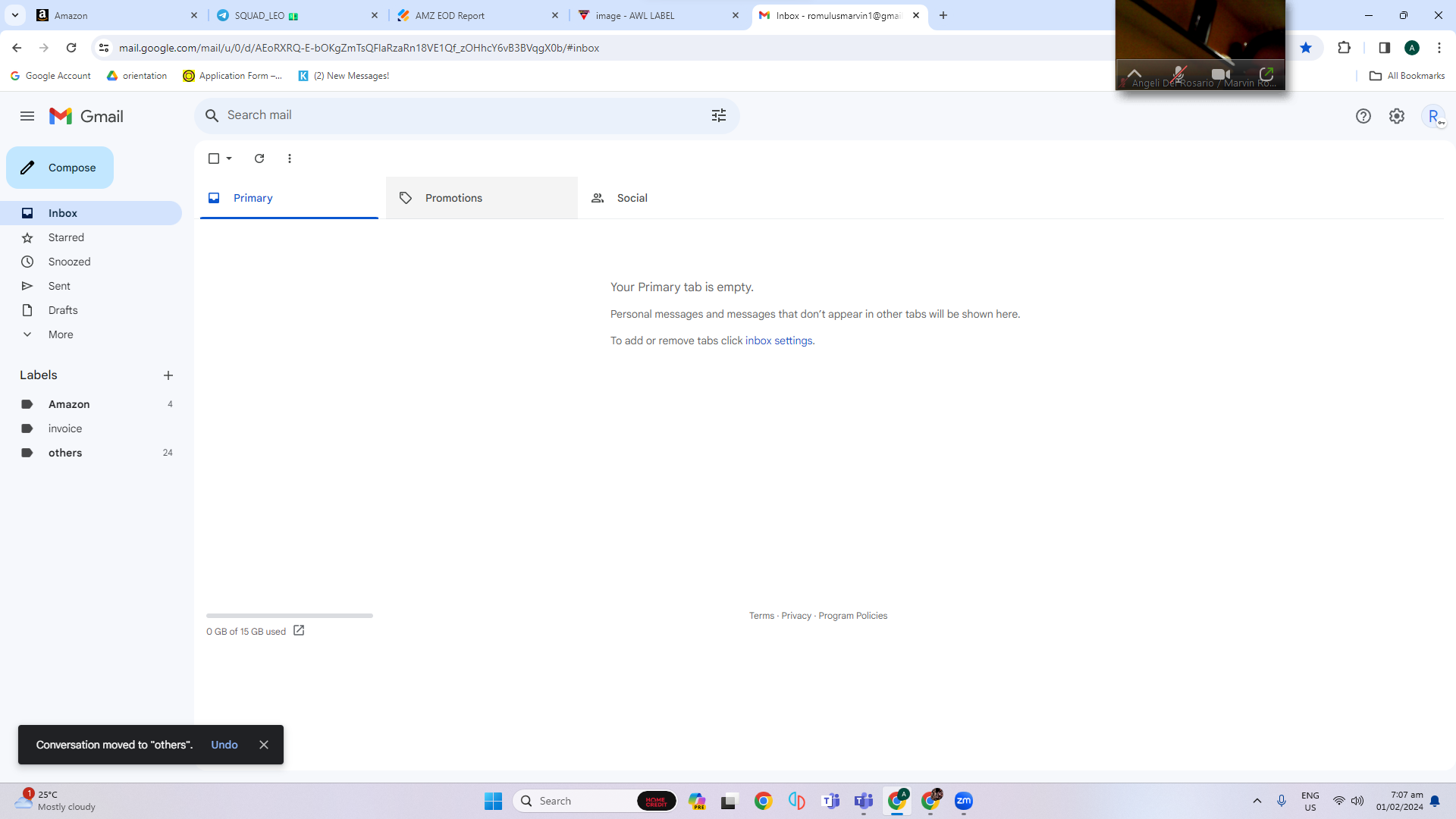Open the New Messages bookmark

point(344,76)
